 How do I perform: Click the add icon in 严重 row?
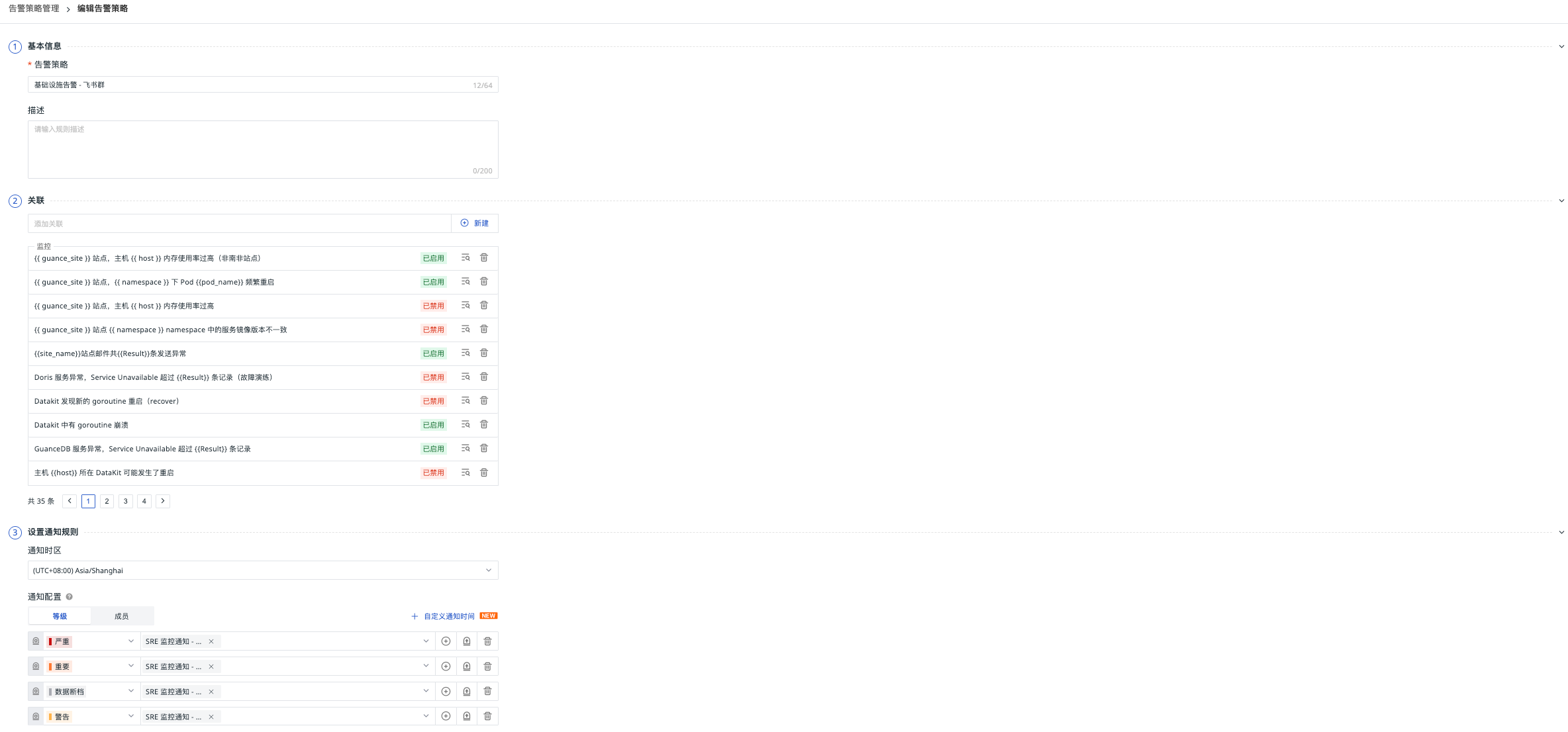coord(446,641)
